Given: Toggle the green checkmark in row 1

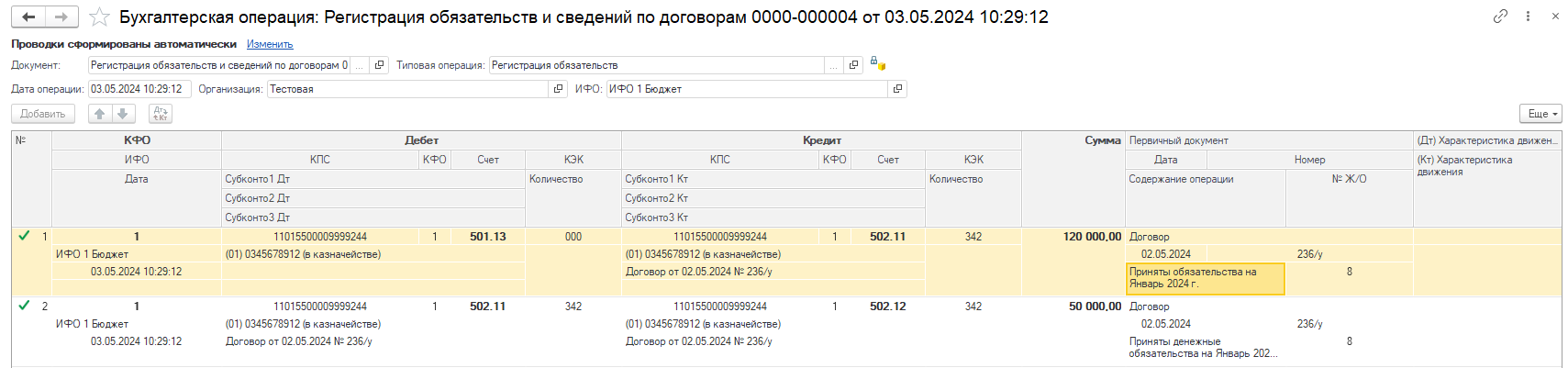Looking at the screenshot, I should pos(24,236).
